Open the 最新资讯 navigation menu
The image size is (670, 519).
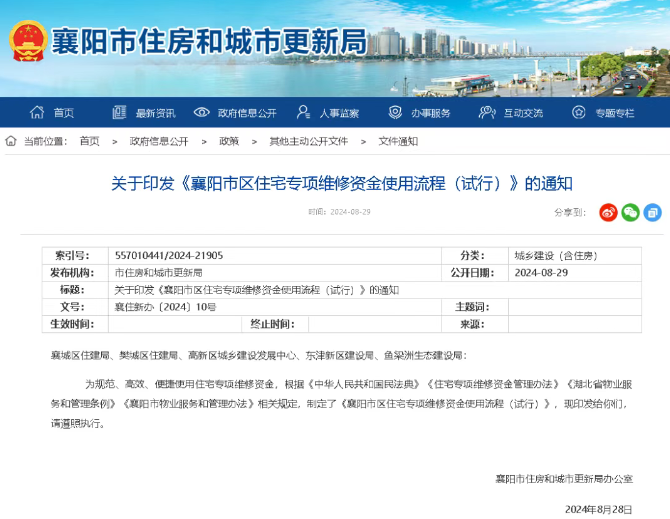[x=155, y=113]
